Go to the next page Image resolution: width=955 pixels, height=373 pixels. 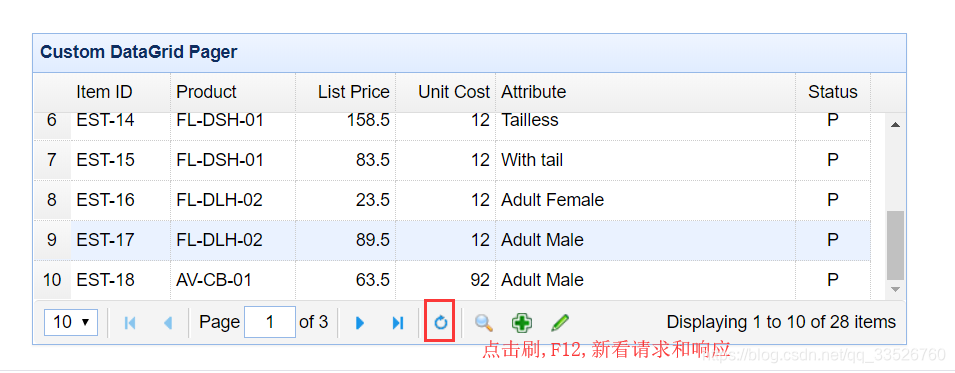click(x=360, y=322)
